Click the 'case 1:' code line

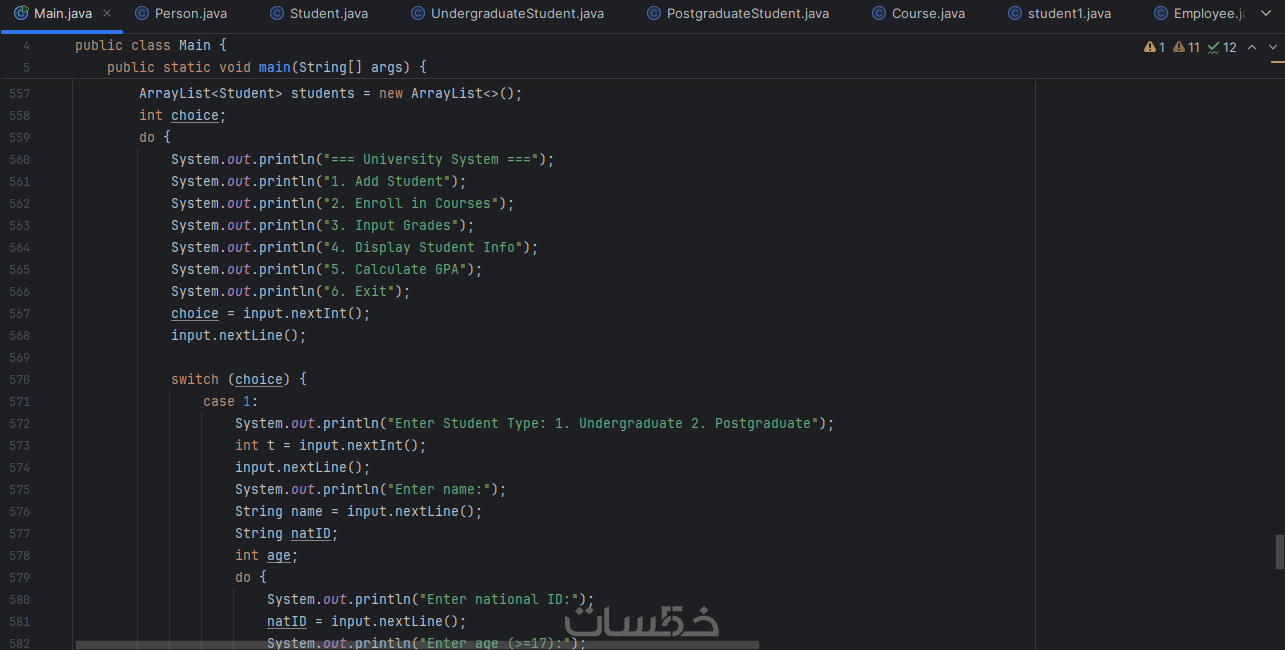coord(231,401)
